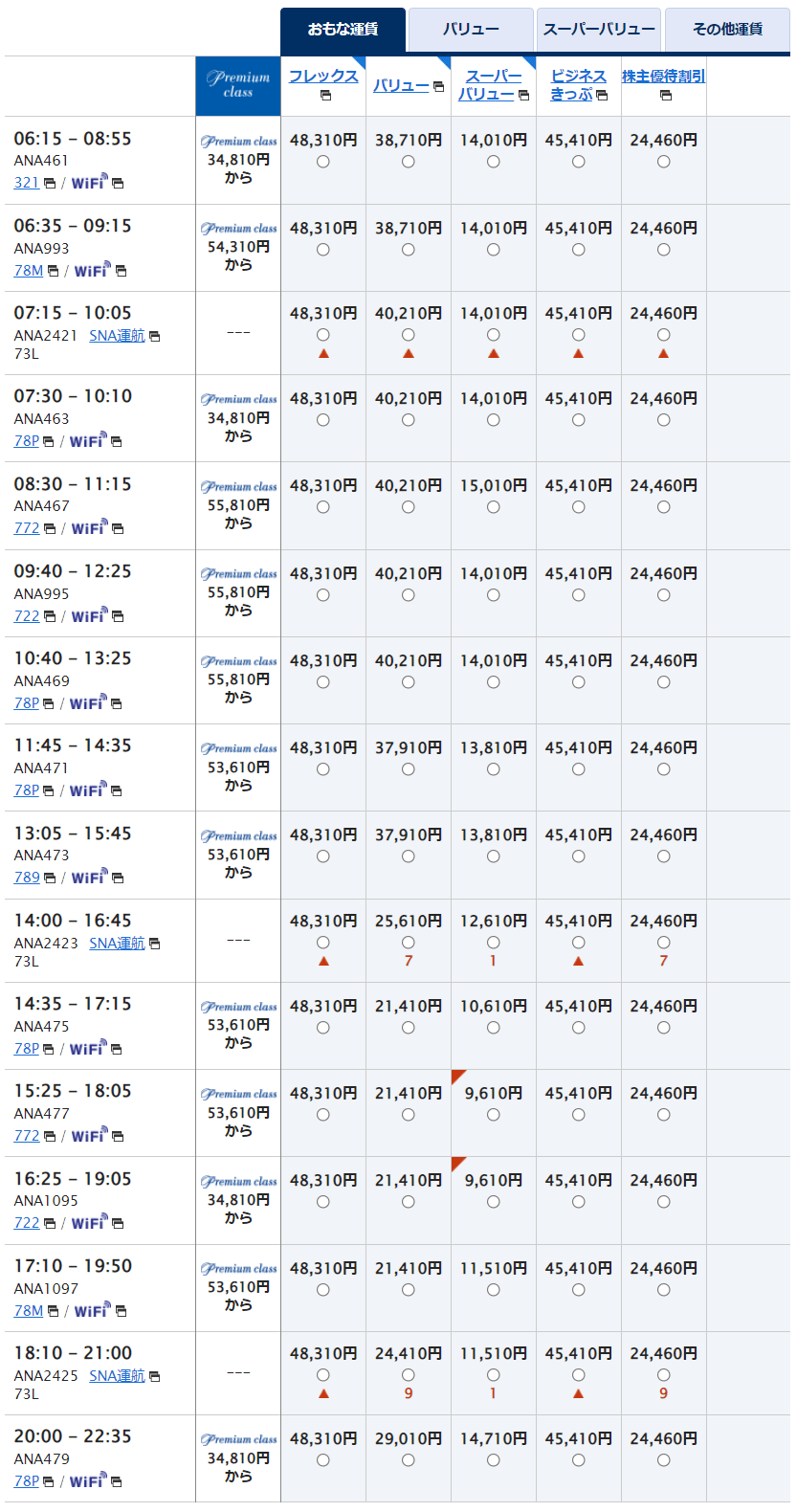Screen dimensions: 797x1512
Task: Open the 78M aircraft link for ANA993
Action: pos(29,271)
